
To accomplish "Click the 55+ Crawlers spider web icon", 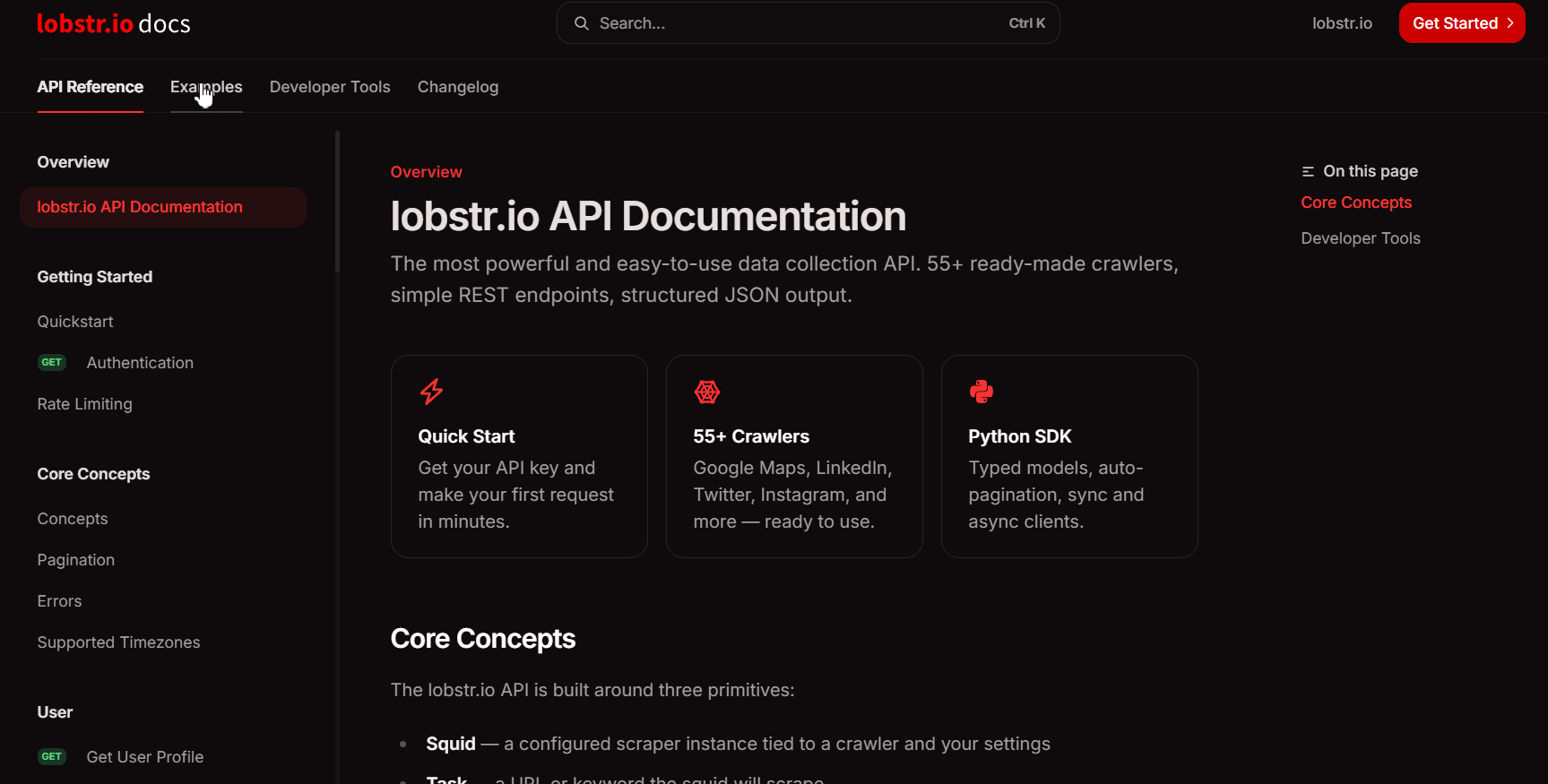I will point(707,392).
